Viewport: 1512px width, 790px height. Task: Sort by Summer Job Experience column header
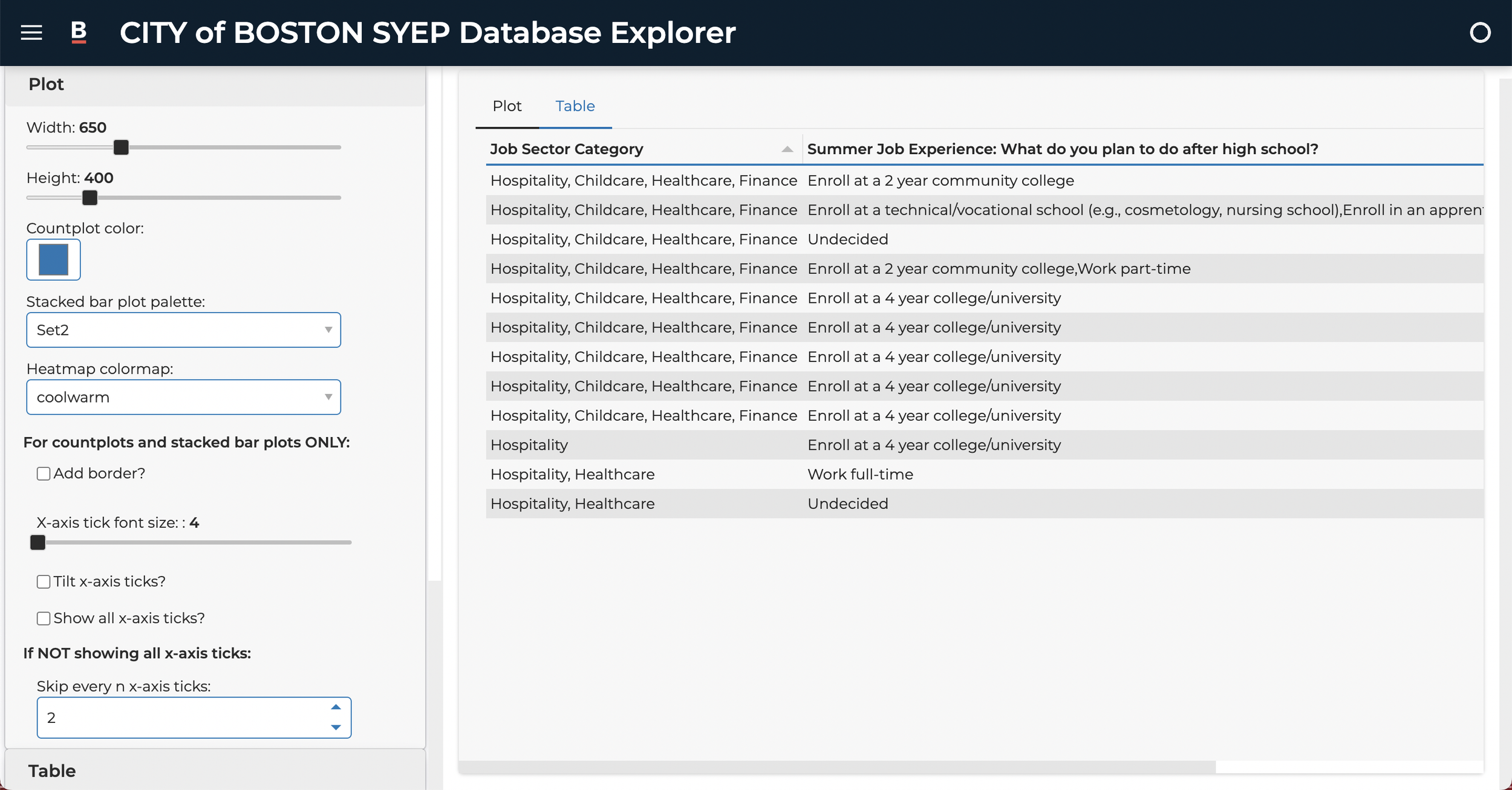(1062, 149)
